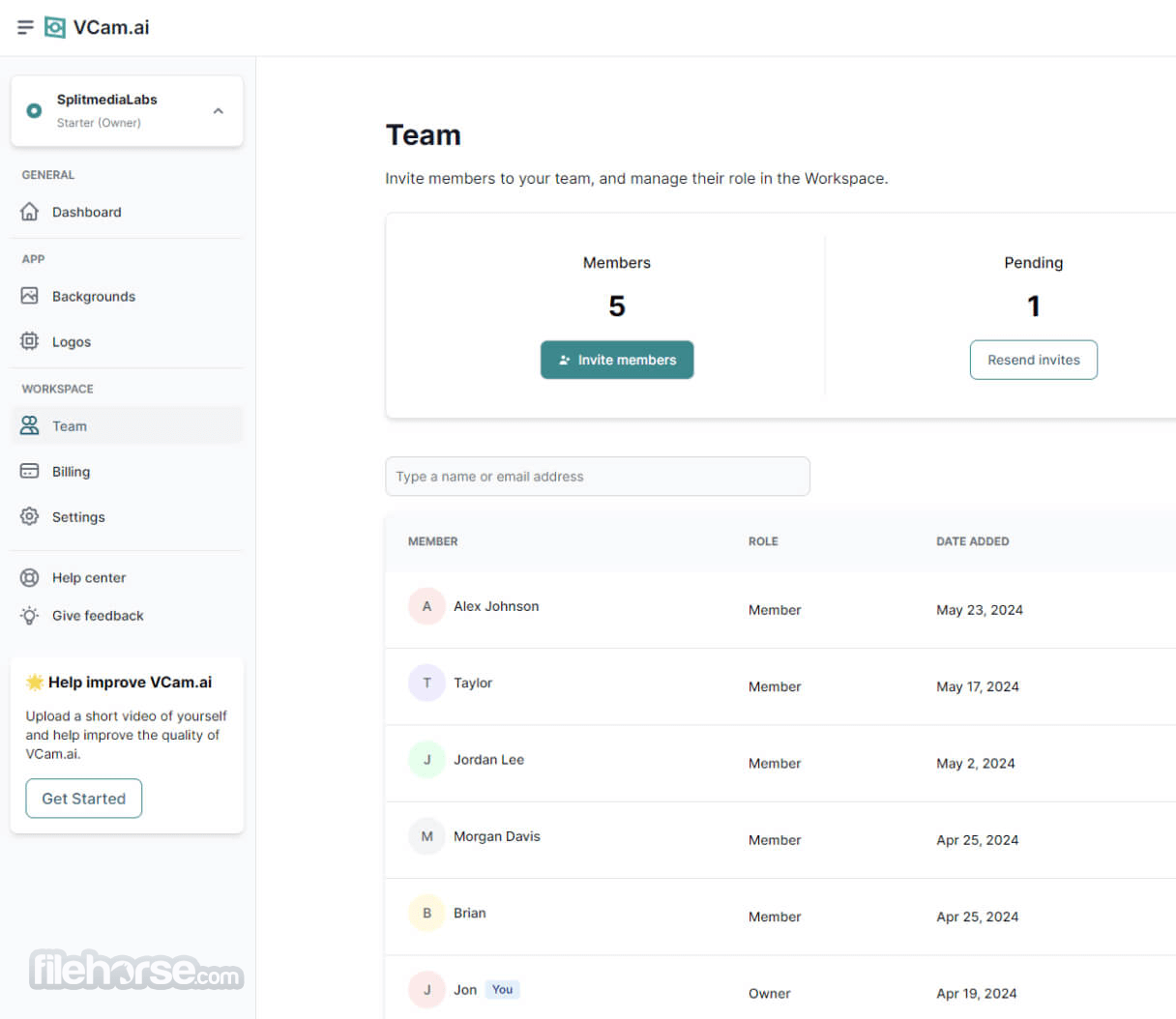This screenshot has width=1176, height=1019.
Task: Click the date May 17, 2024
Action: 978,686
